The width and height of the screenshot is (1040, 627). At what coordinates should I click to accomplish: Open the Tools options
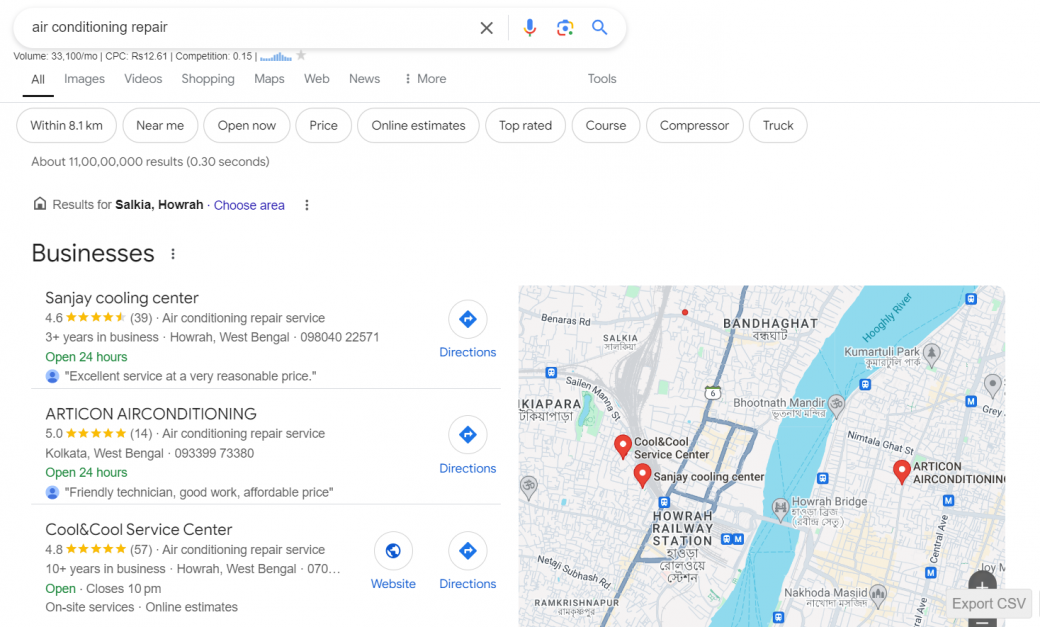pos(602,79)
